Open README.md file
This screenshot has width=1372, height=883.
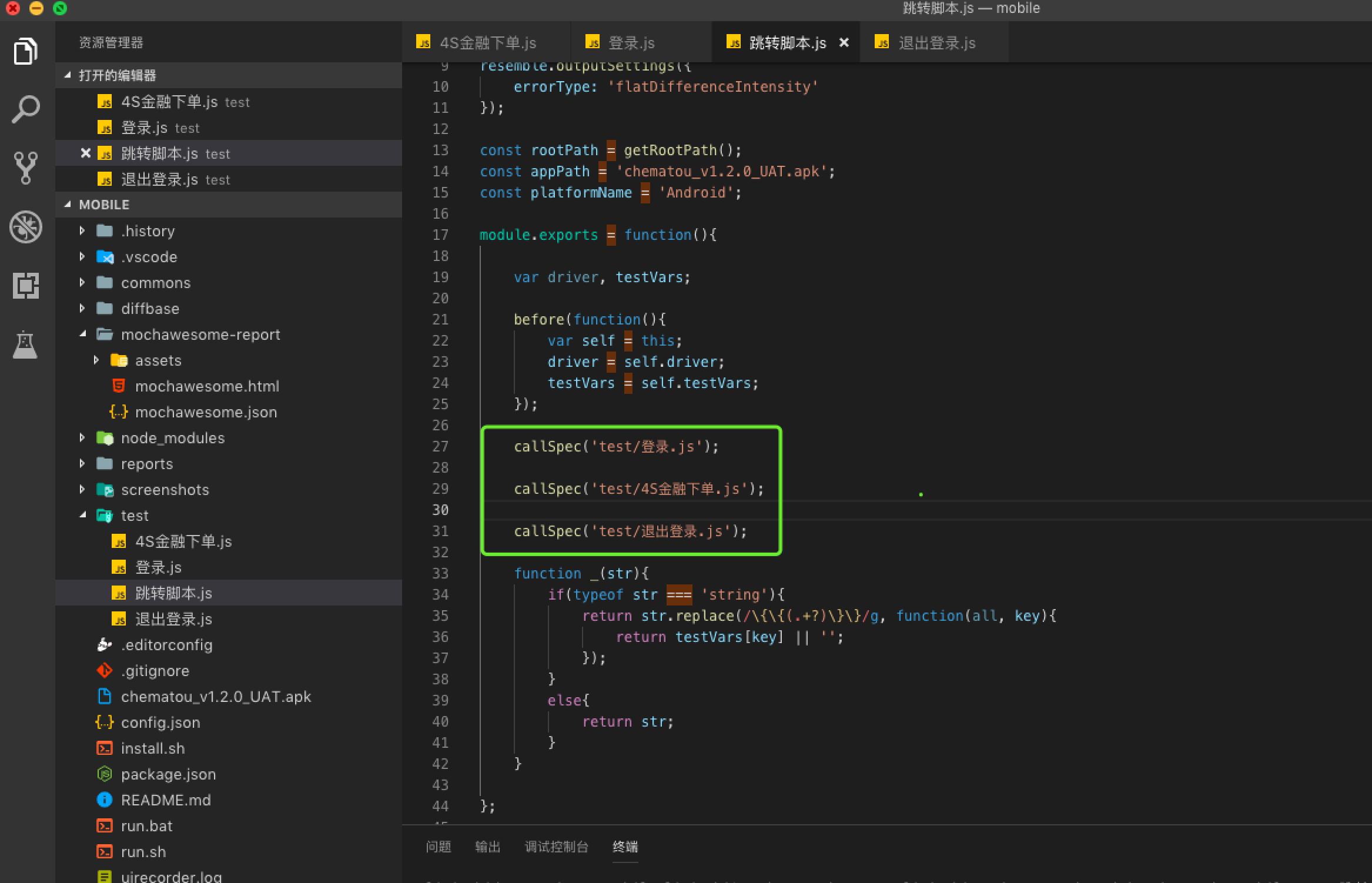pyautogui.click(x=229, y=800)
